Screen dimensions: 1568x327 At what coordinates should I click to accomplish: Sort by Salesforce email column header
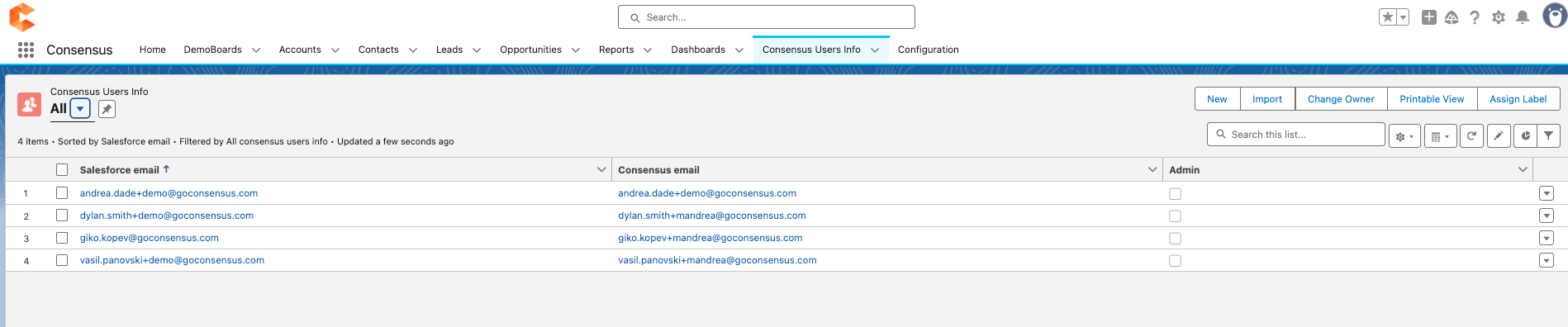click(x=120, y=170)
